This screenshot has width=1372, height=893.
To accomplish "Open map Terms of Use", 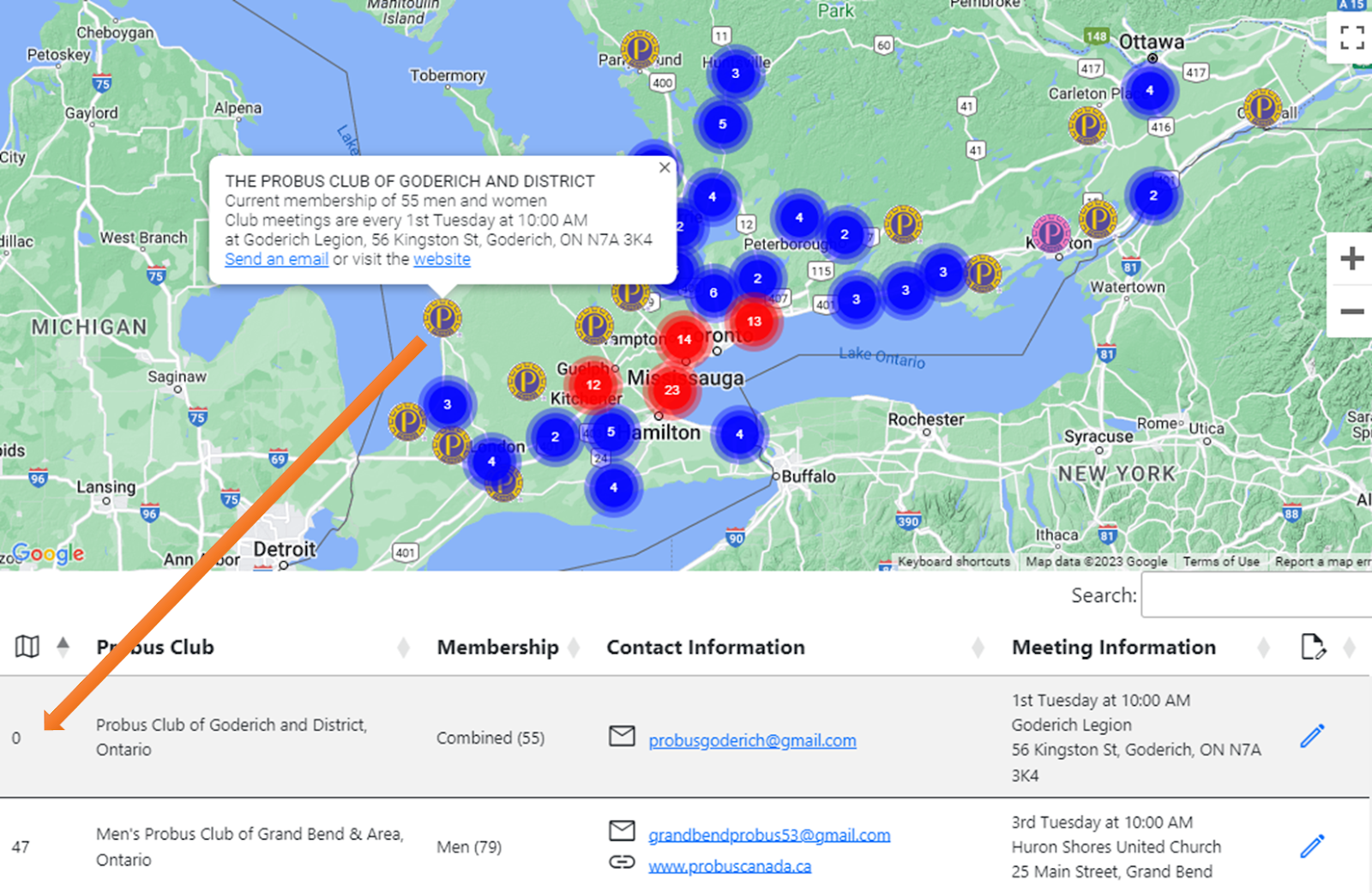I will tap(1221, 562).
